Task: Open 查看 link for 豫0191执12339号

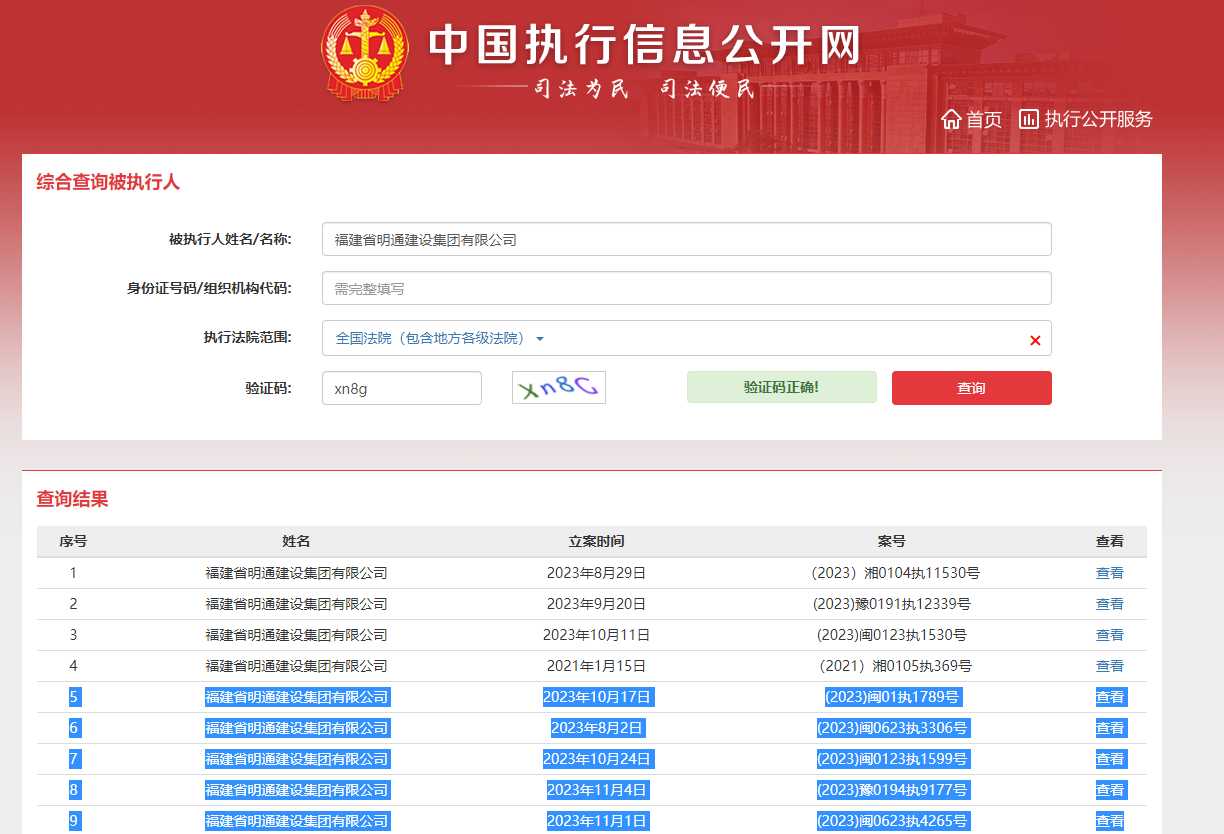Action: (1109, 604)
